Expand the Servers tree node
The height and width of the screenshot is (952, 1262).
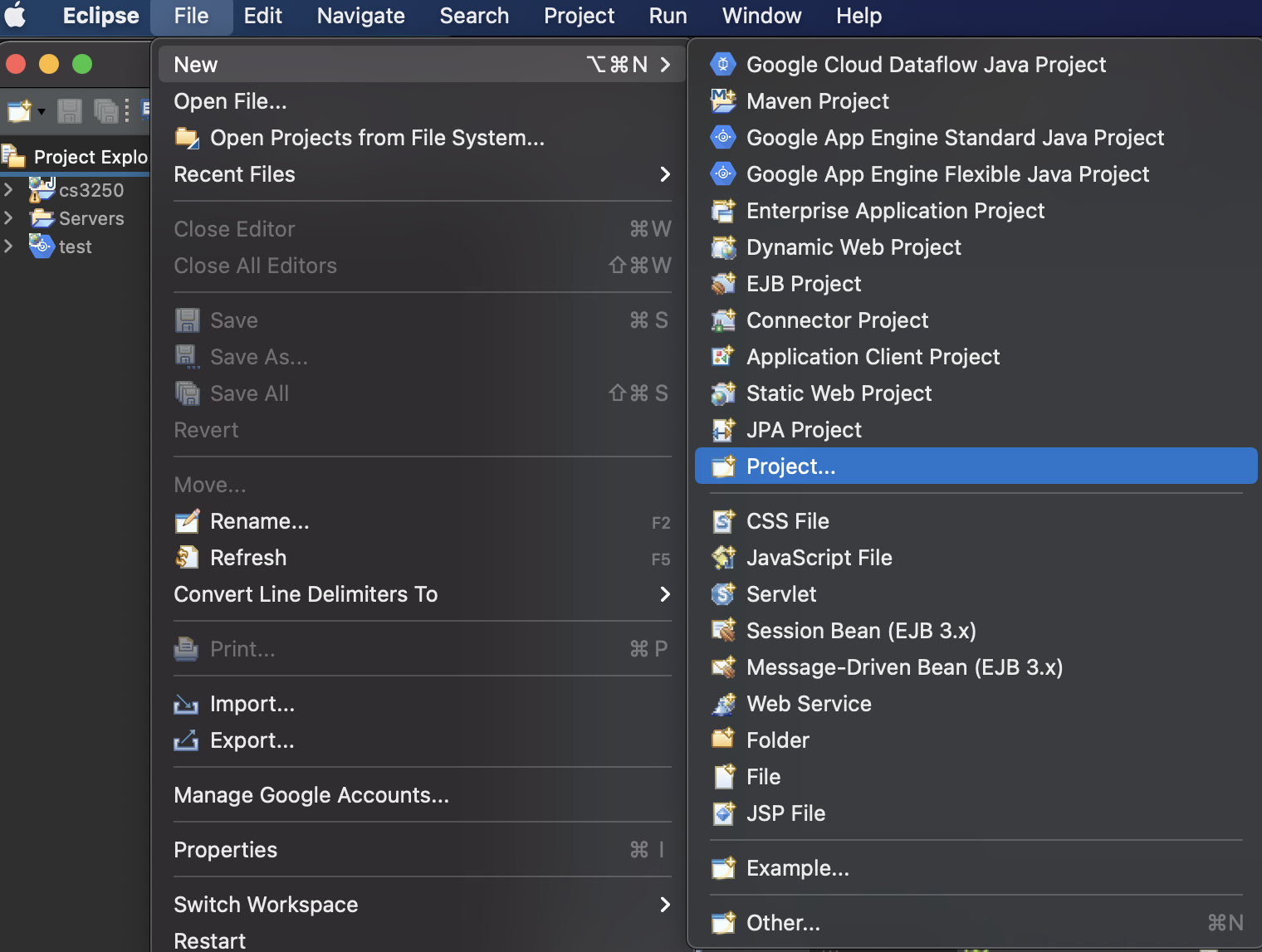tap(8, 218)
